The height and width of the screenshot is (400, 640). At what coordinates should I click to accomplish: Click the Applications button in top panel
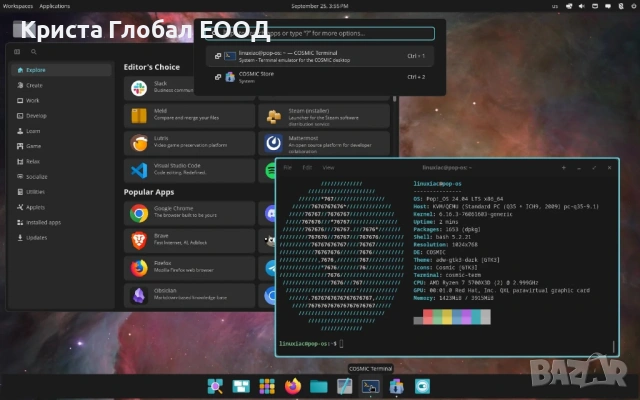[x=55, y=6]
